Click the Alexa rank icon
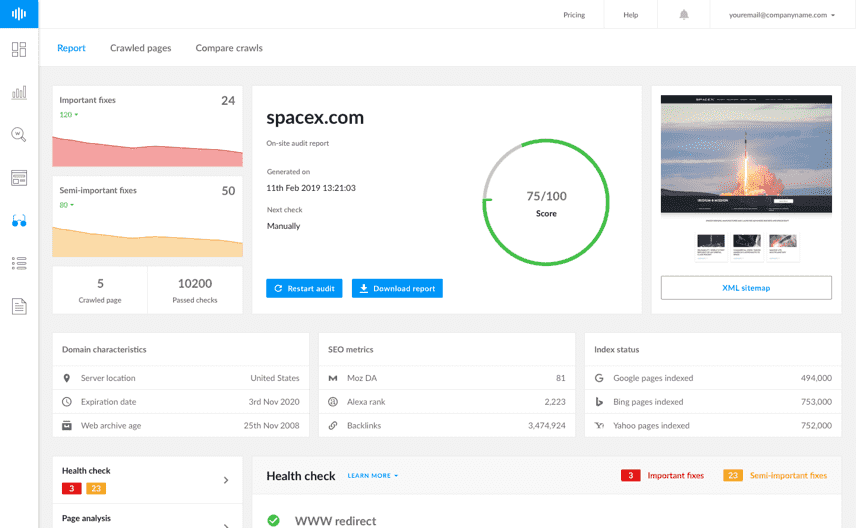Viewport: 856px width, 528px height. [x=333, y=402]
